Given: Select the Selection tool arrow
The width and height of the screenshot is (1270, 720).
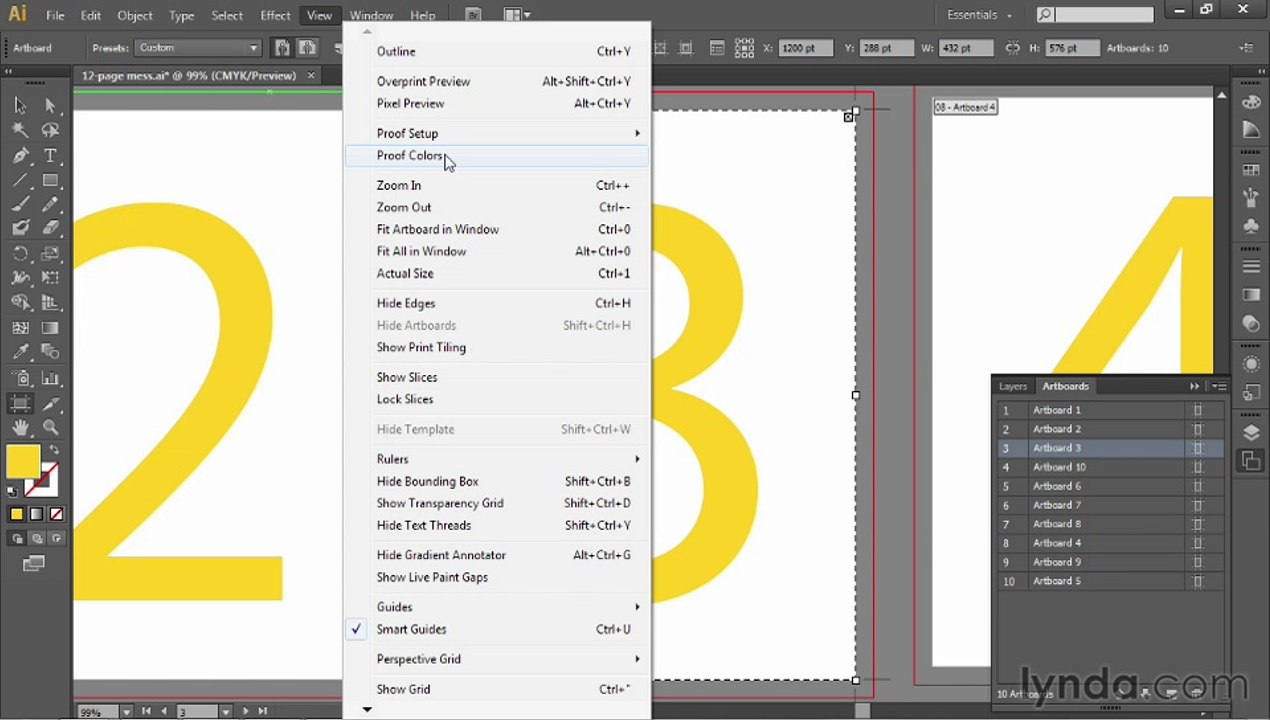Looking at the screenshot, I should coord(20,105).
